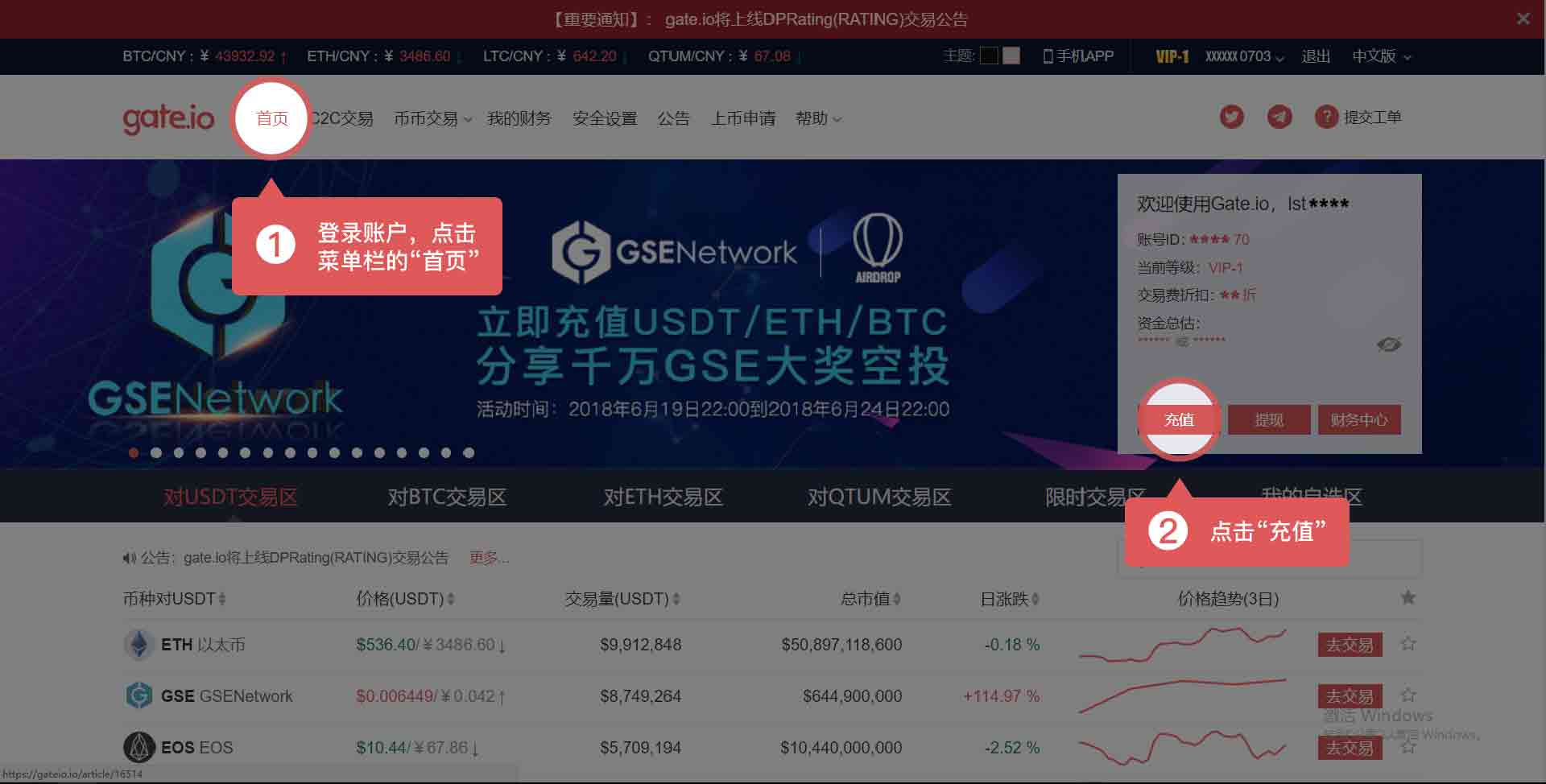The height and width of the screenshot is (784, 1546).
Task: Click the $10.44 EOS price
Action: [x=381, y=748]
